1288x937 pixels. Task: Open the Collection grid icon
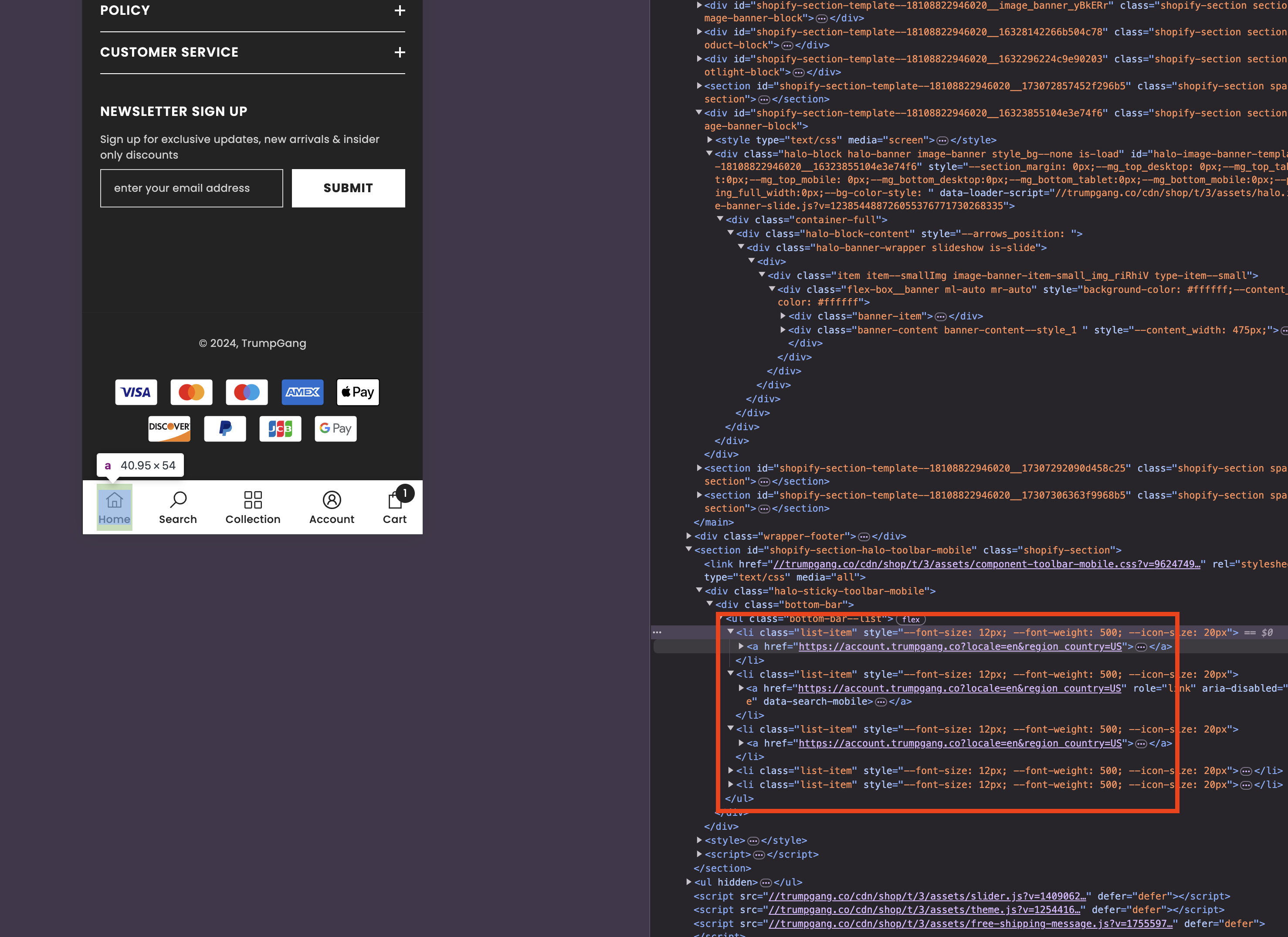(253, 500)
